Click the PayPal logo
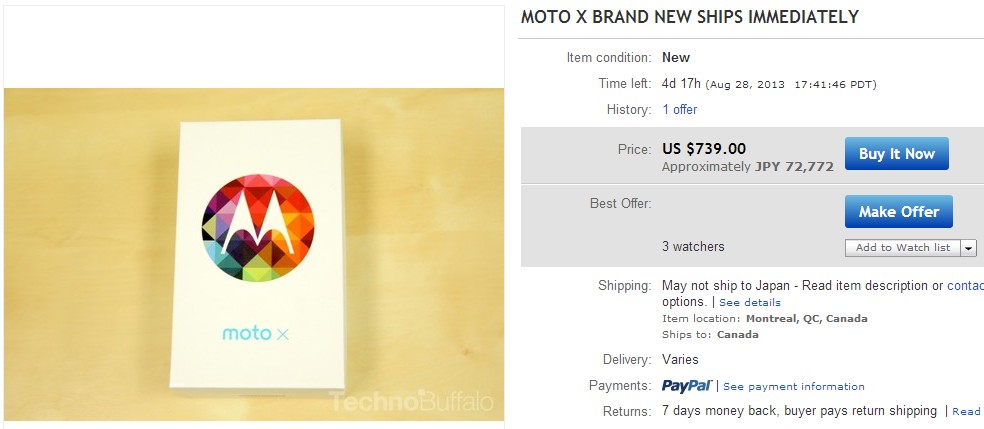 [686, 386]
